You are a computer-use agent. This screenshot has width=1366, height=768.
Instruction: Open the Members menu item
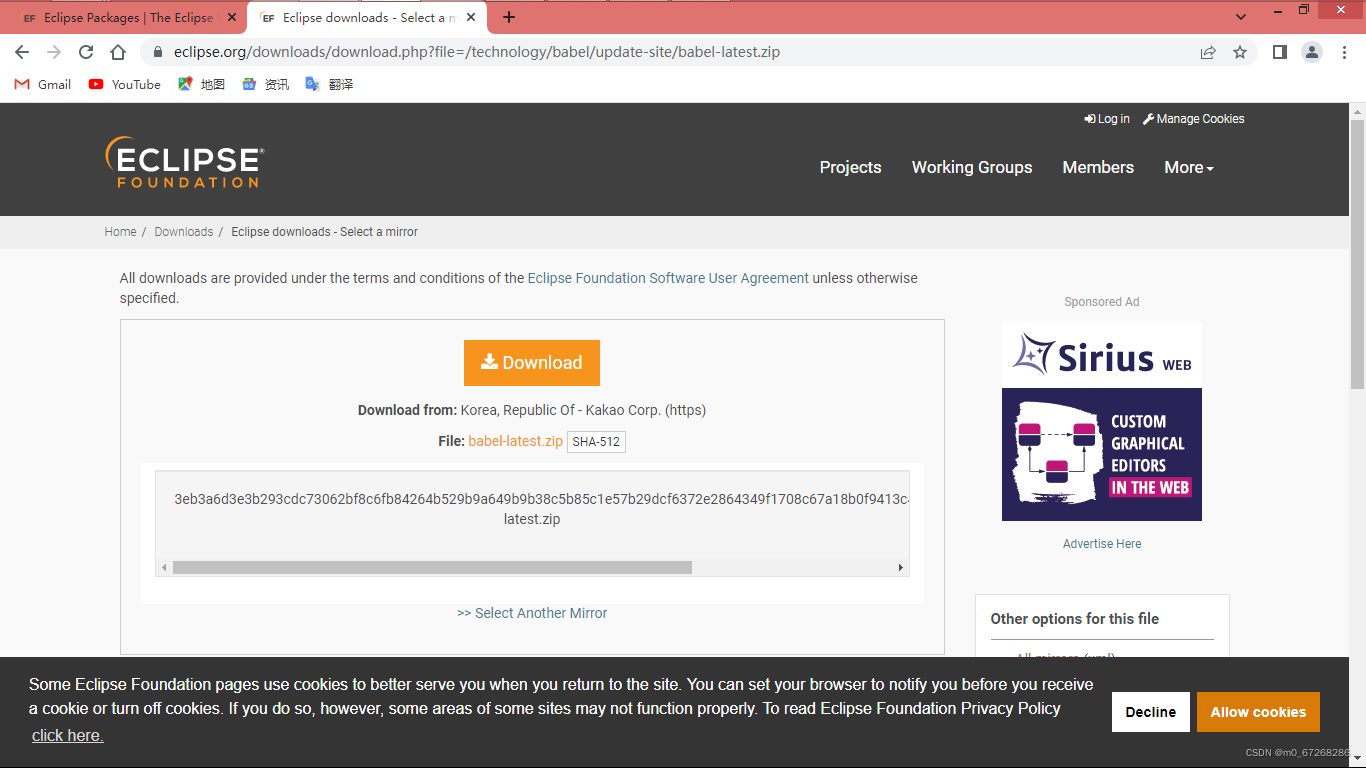click(1098, 167)
